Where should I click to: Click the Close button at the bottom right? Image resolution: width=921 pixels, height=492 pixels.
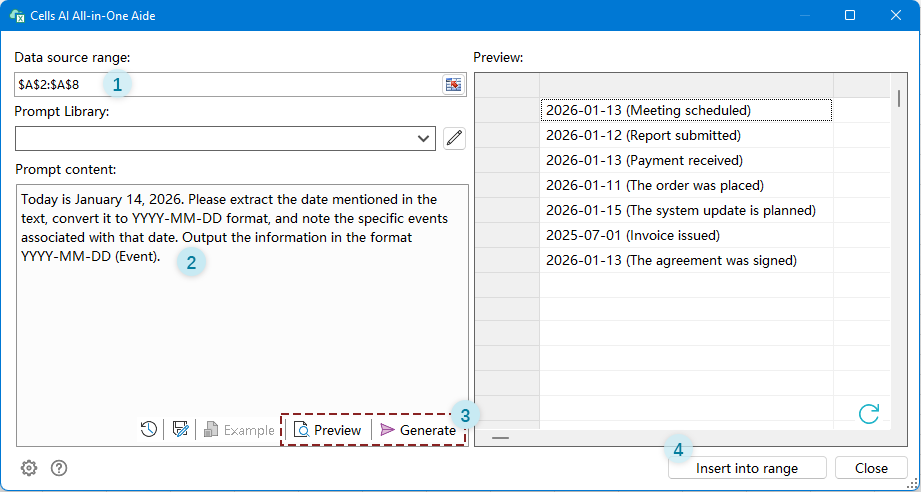point(871,468)
